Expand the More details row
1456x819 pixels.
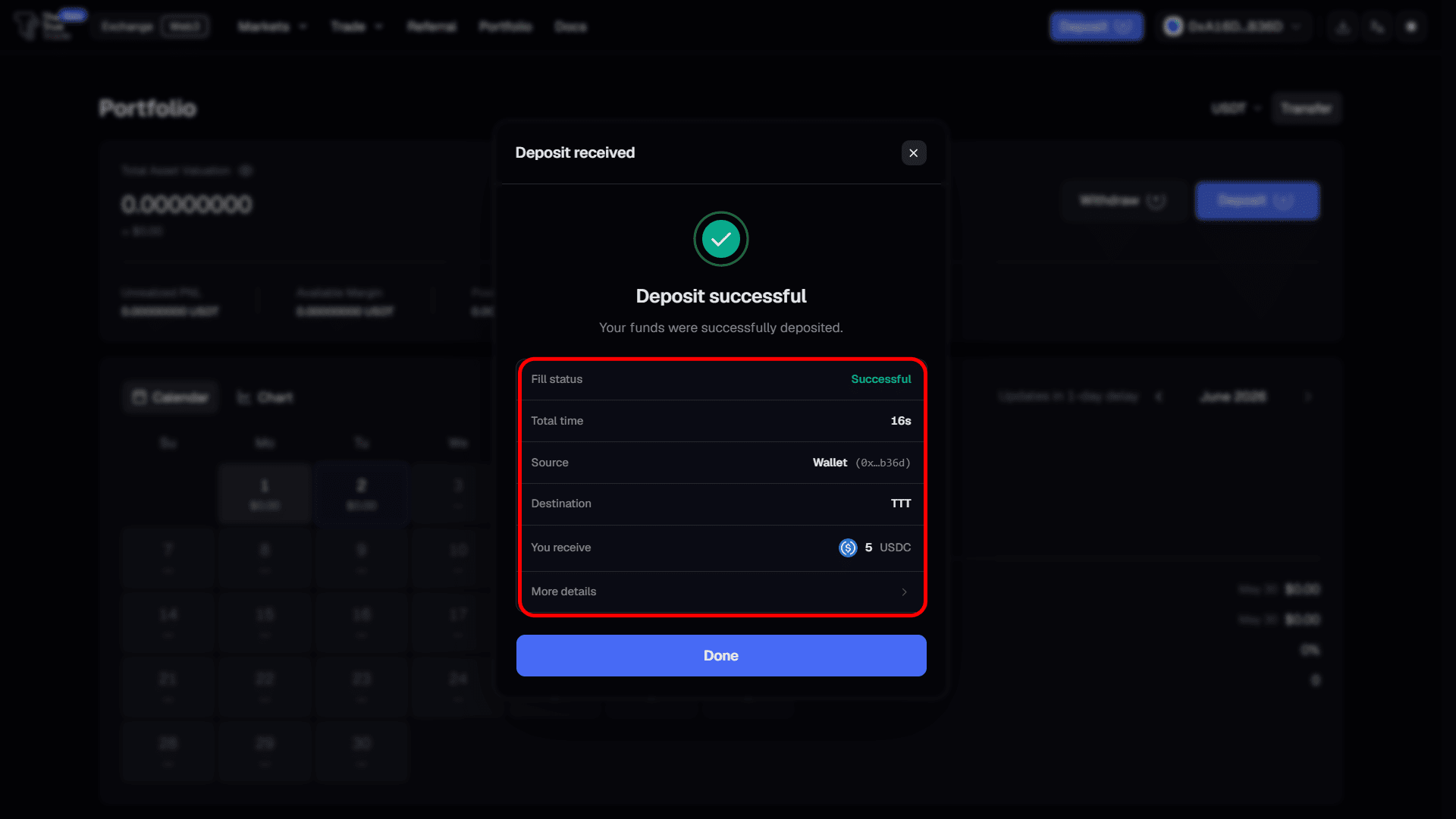[x=721, y=591]
